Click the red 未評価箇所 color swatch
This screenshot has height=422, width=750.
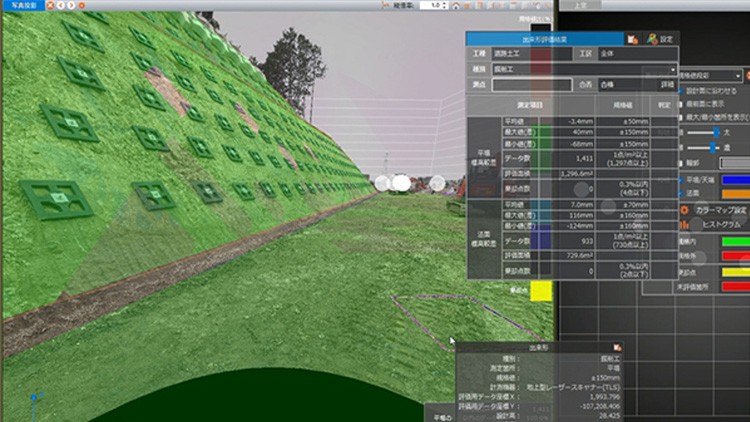click(x=736, y=287)
